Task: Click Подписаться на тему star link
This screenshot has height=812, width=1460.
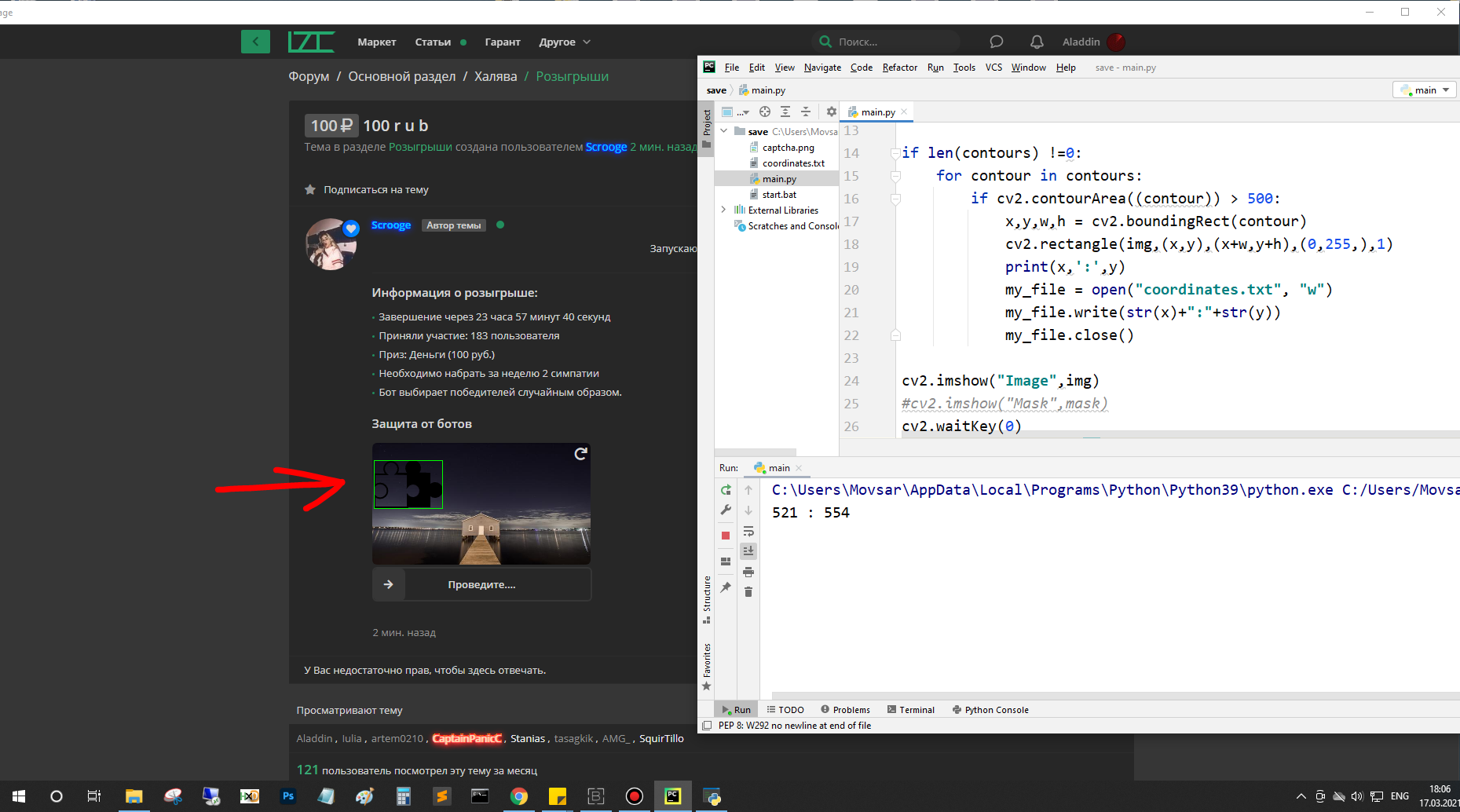Action: [367, 189]
